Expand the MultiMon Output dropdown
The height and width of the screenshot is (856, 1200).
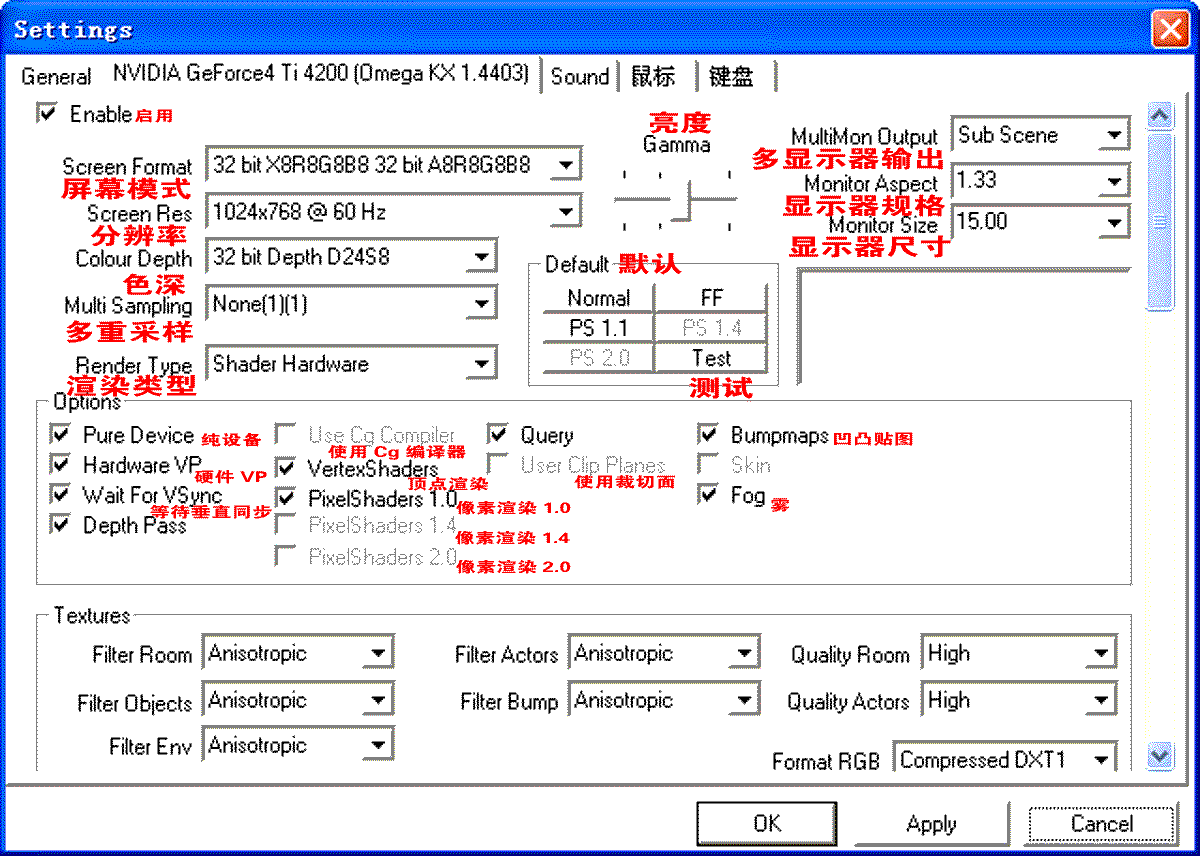point(1114,135)
